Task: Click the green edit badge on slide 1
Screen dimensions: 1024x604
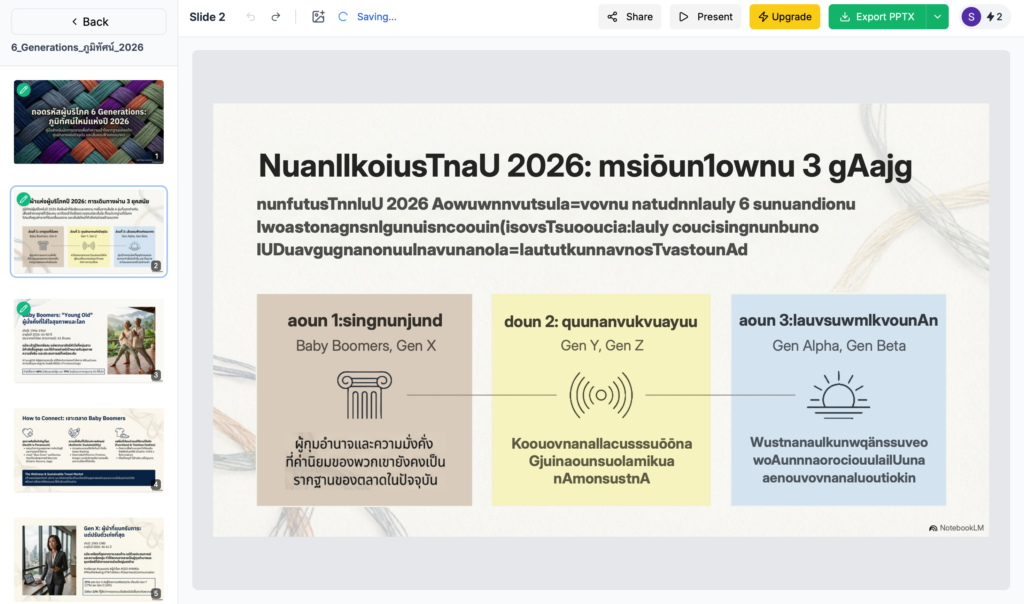Action: (24, 90)
